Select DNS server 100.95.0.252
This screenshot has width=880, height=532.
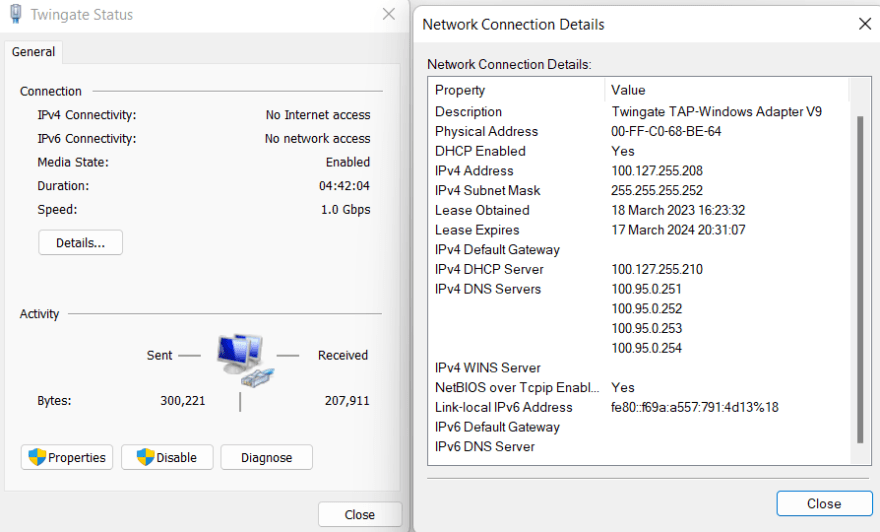(x=647, y=309)
